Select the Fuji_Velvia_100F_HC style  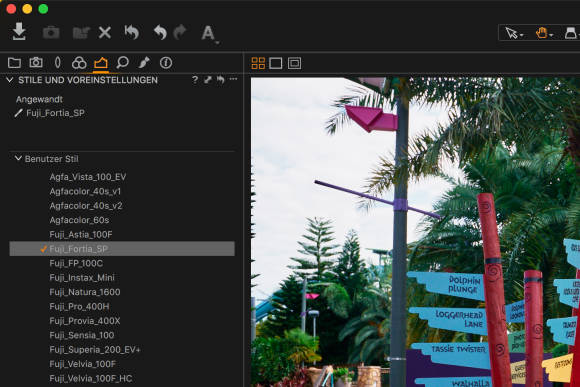tap(91, 378)
